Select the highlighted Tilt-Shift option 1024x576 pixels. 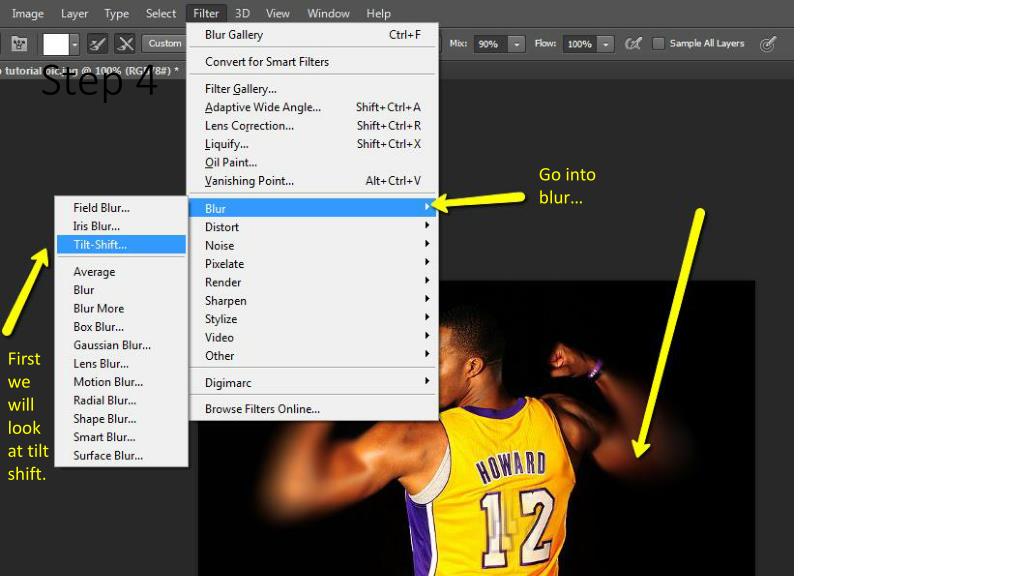[x=121, y=244]
